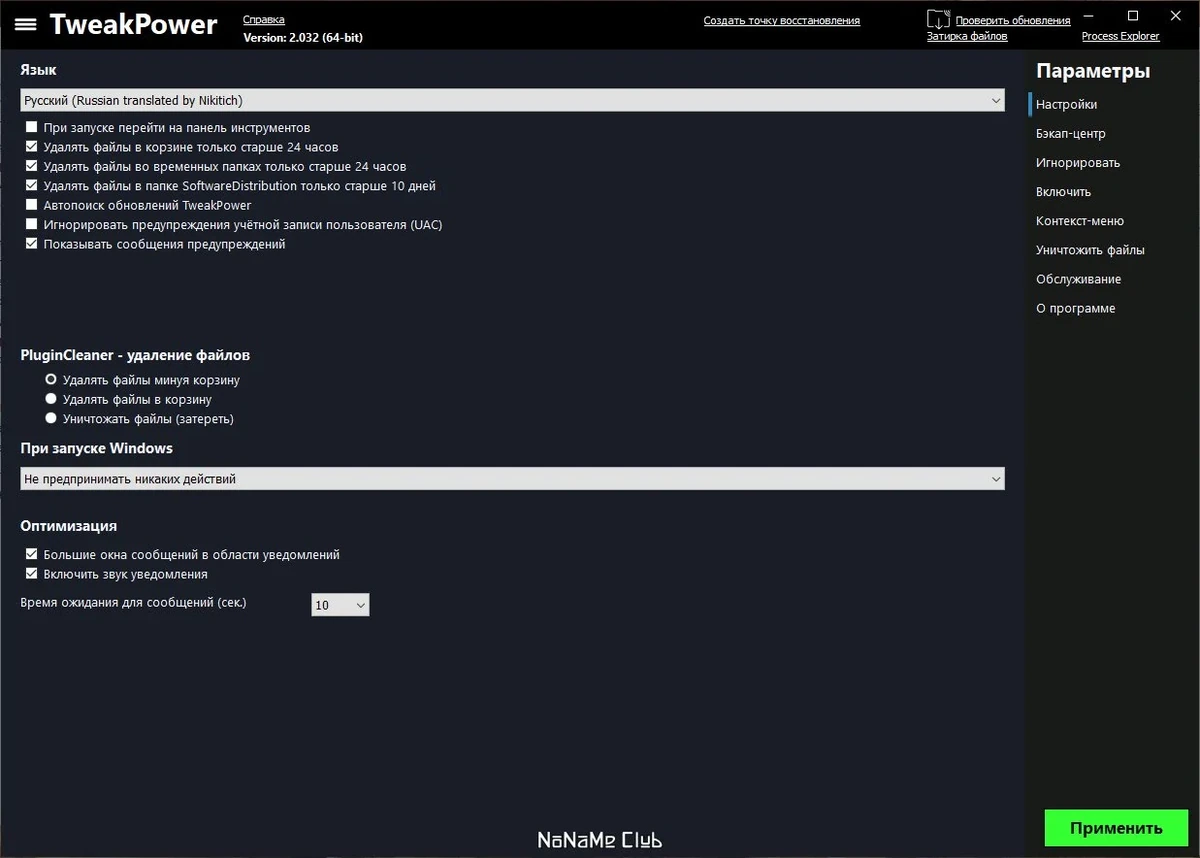Click the 'Язык' heading
This screenshot has width=1200, height=858.
(38, 70)
